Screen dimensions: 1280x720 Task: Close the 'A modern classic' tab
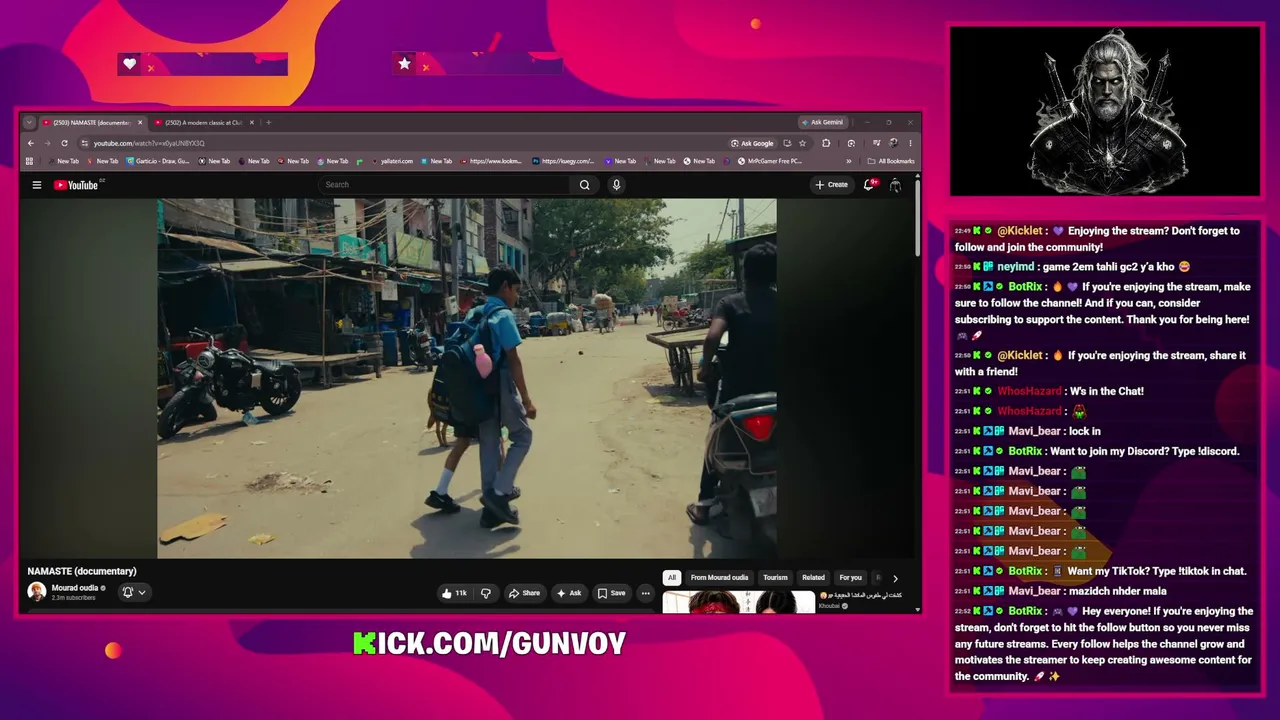pos(252,122)
